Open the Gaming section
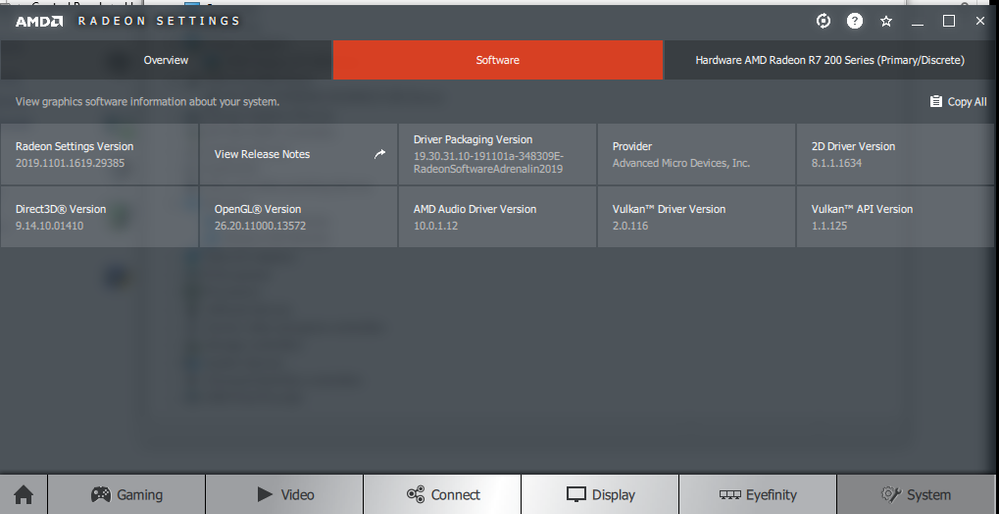Screen dimensions: 999x514 coord(126,494)
